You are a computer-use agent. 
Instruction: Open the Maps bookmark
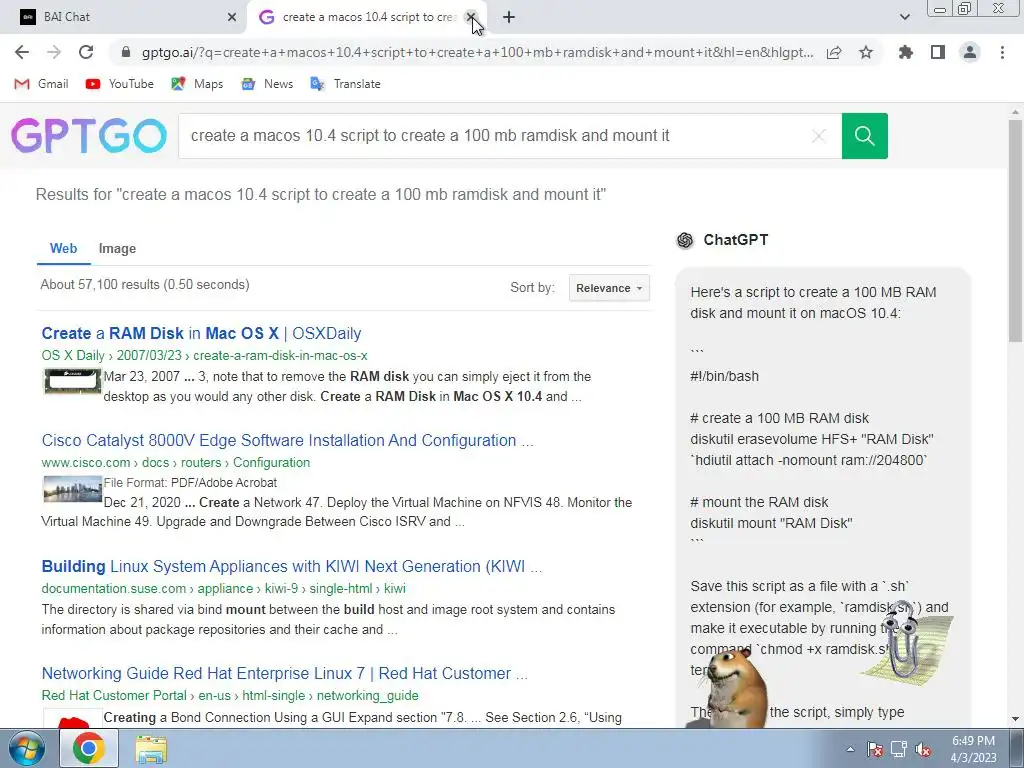pyautogui.click(x=197, y=84)
